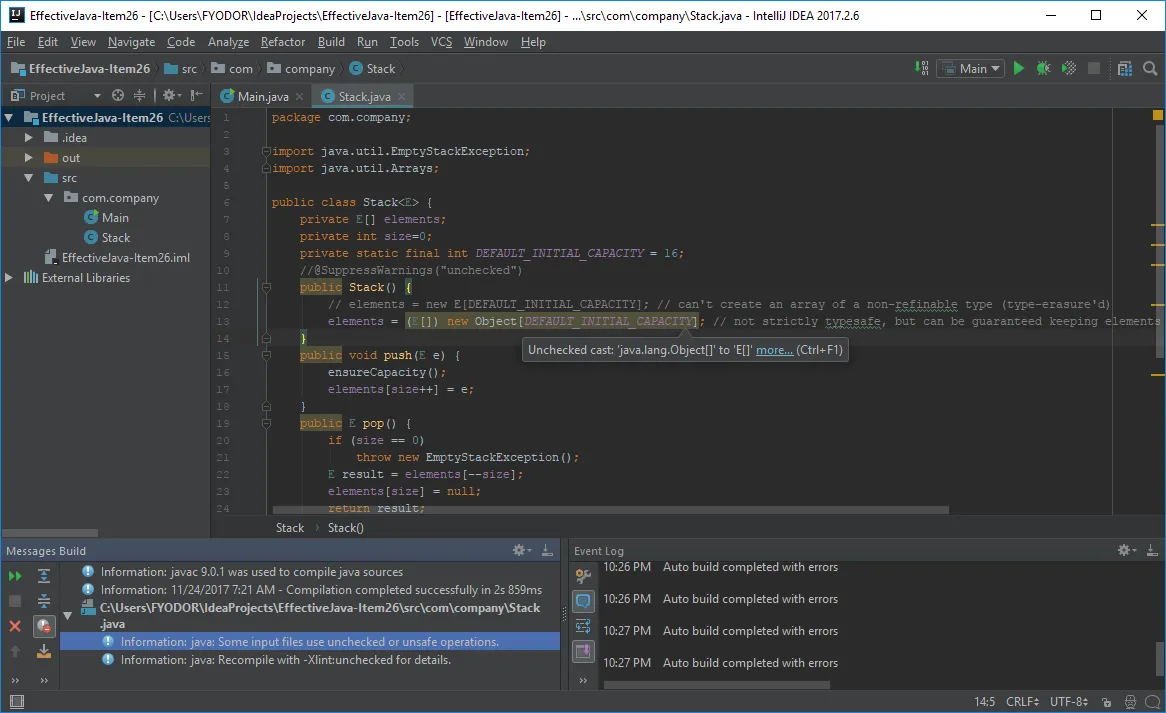Image resolution: width=1166 pixels, height=713 pixels.
Task: Open Search Everywhere magnifier icon
Action: (x=1150, y=69)
